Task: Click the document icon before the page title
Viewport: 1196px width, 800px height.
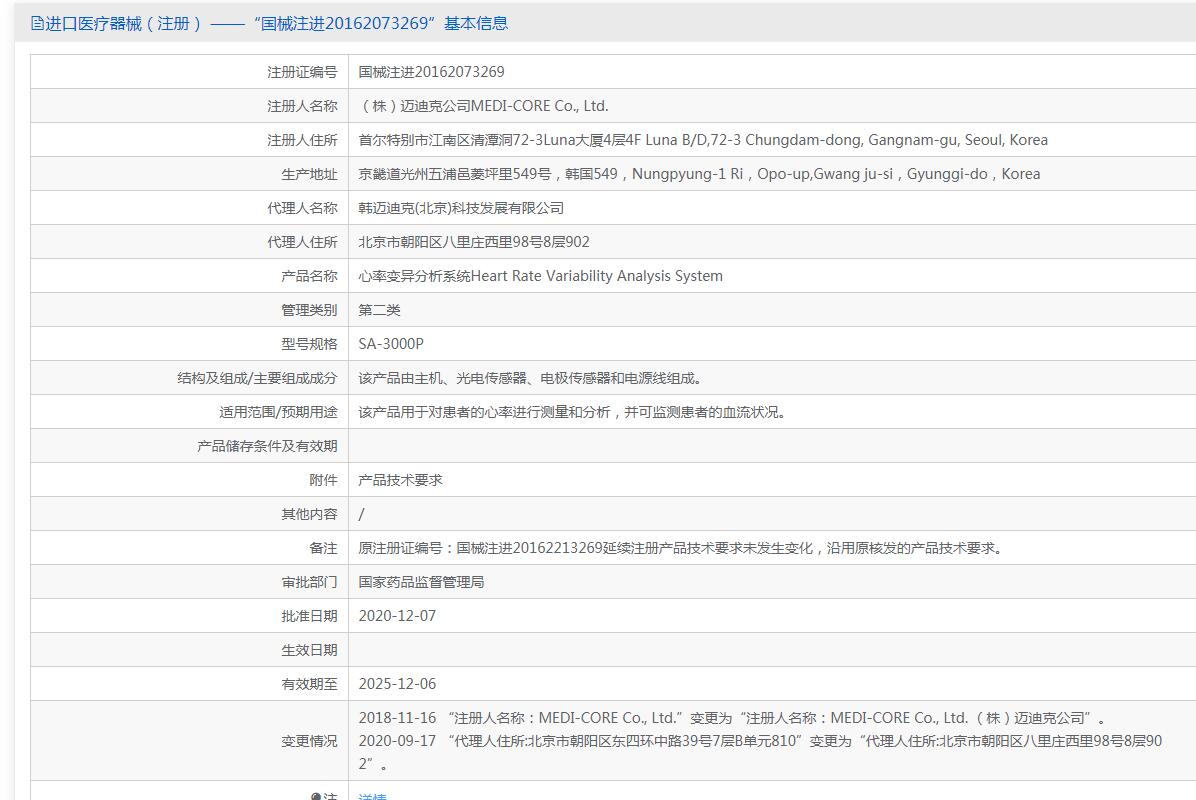Action: click(38, 23)
